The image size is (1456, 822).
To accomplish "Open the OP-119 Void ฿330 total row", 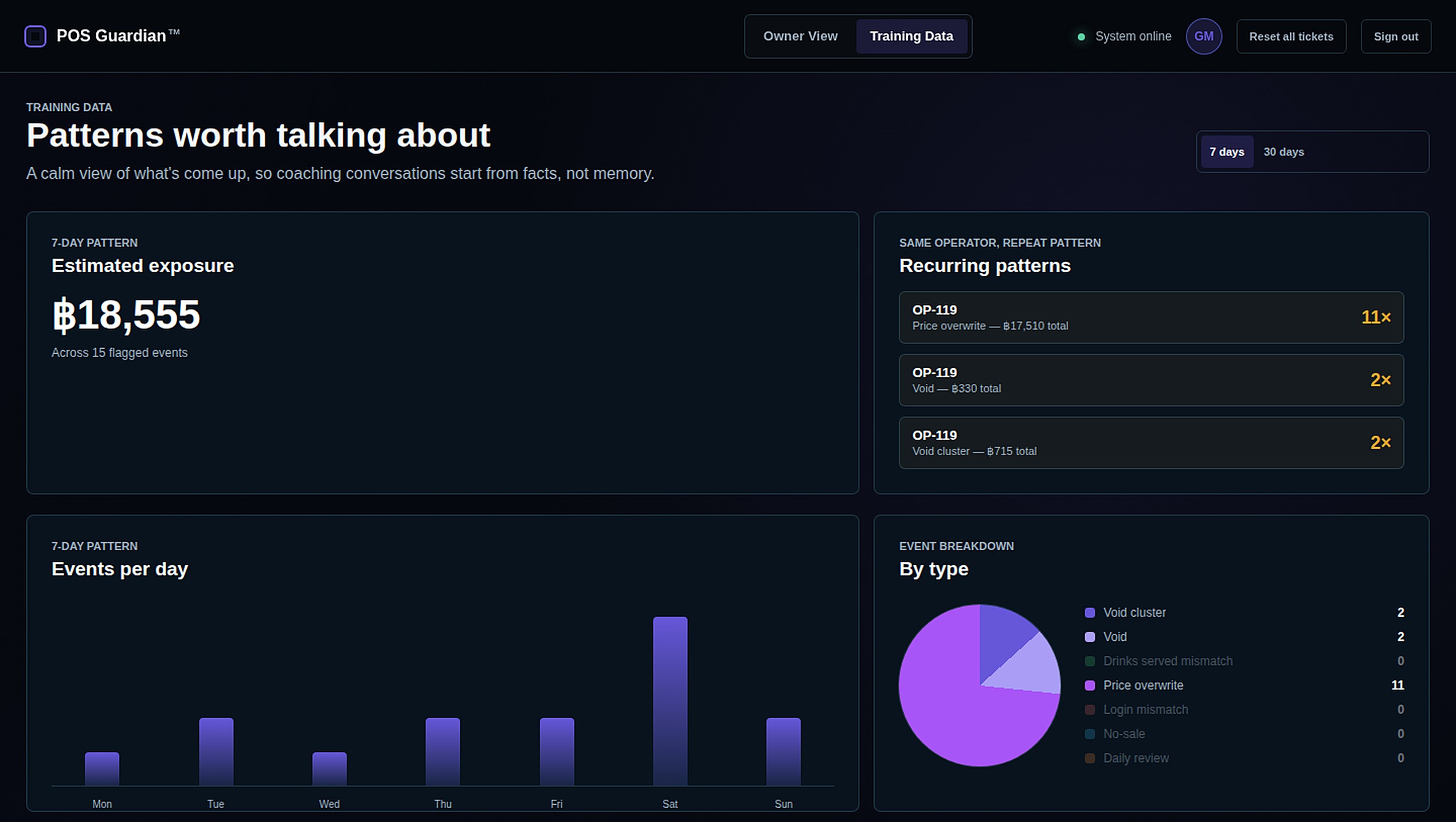I will pyautogui.click(x=1150, y=380).
